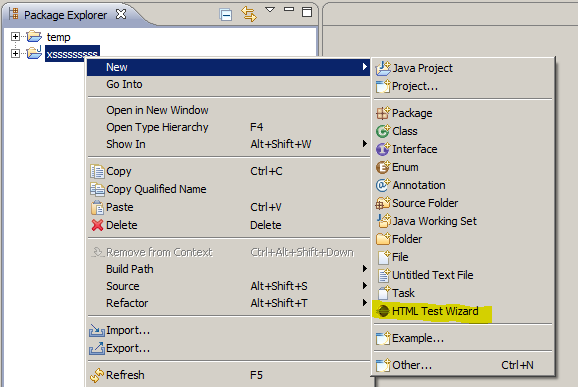Click the HTML Test Wizard globe icon
This screenshot has height=387, width=578.
[x=383, y=311]
